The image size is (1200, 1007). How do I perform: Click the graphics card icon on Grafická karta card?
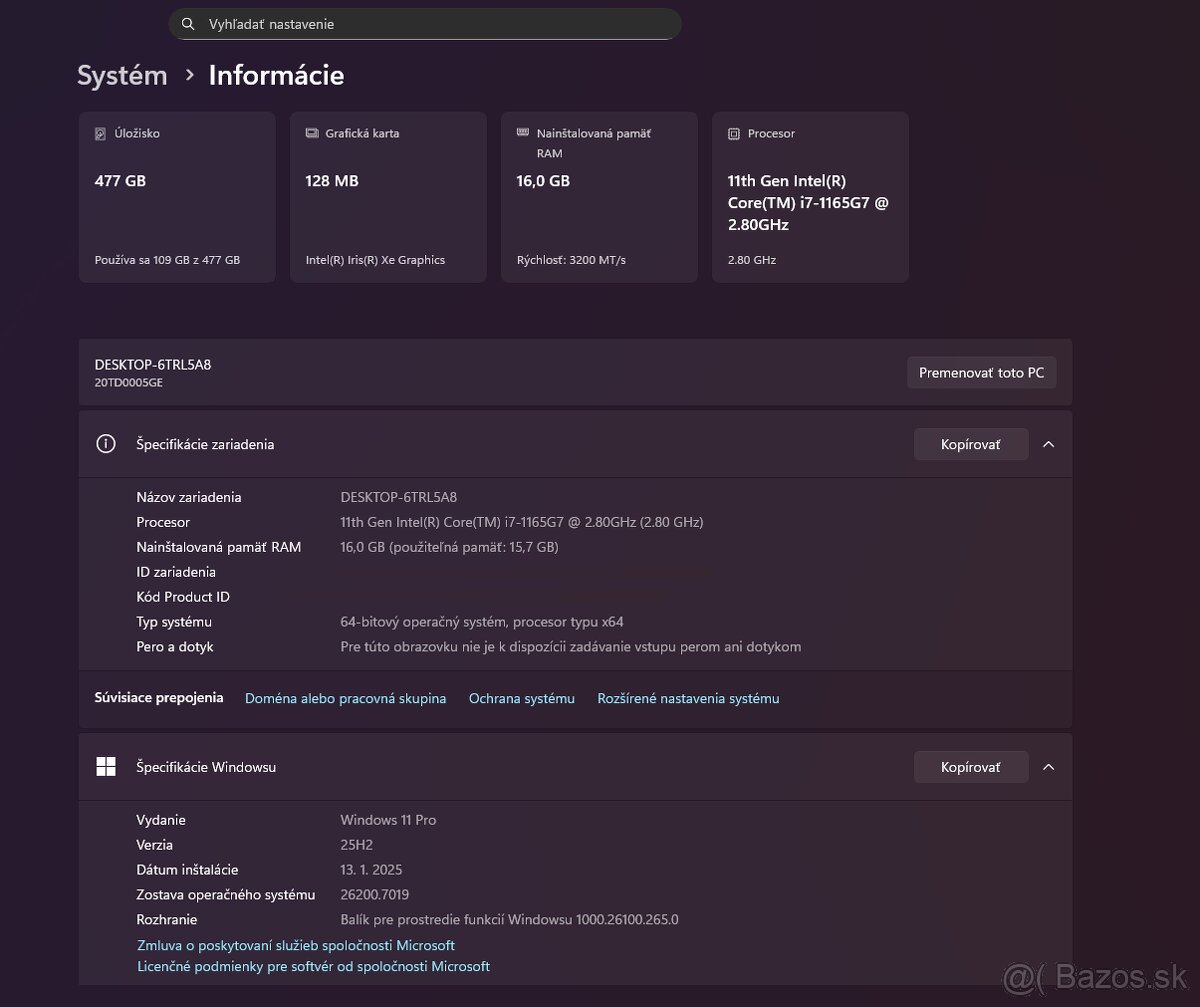[310, 132]
